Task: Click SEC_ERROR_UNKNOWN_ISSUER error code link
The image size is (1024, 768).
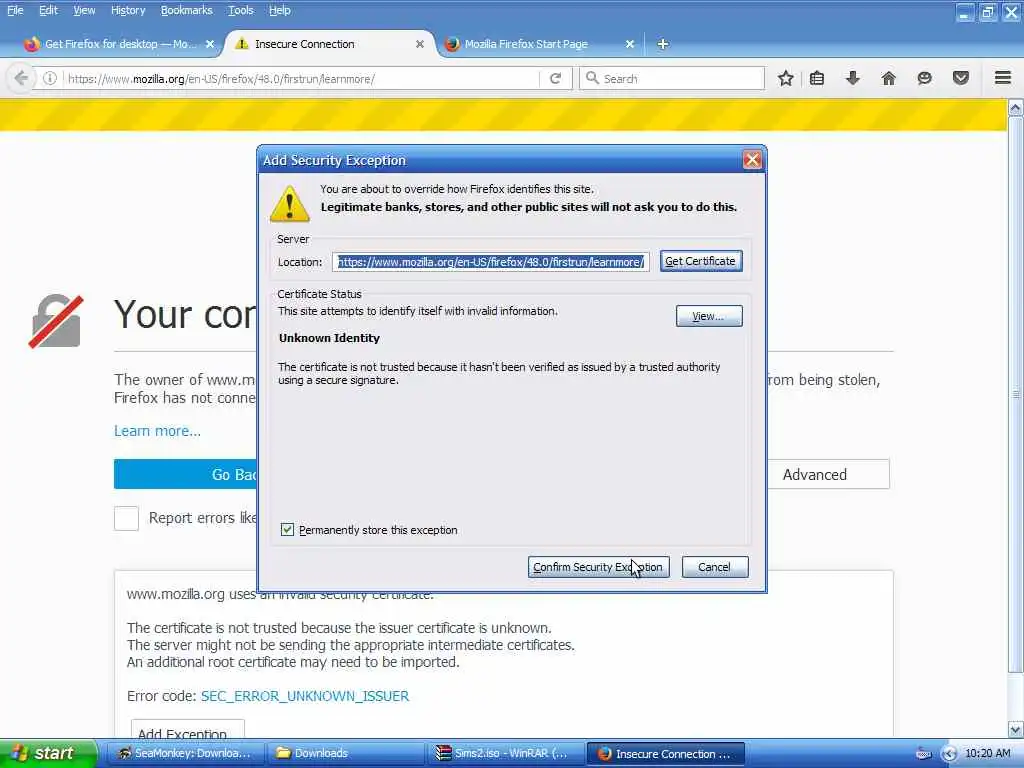Action: [x=305, y=696]
